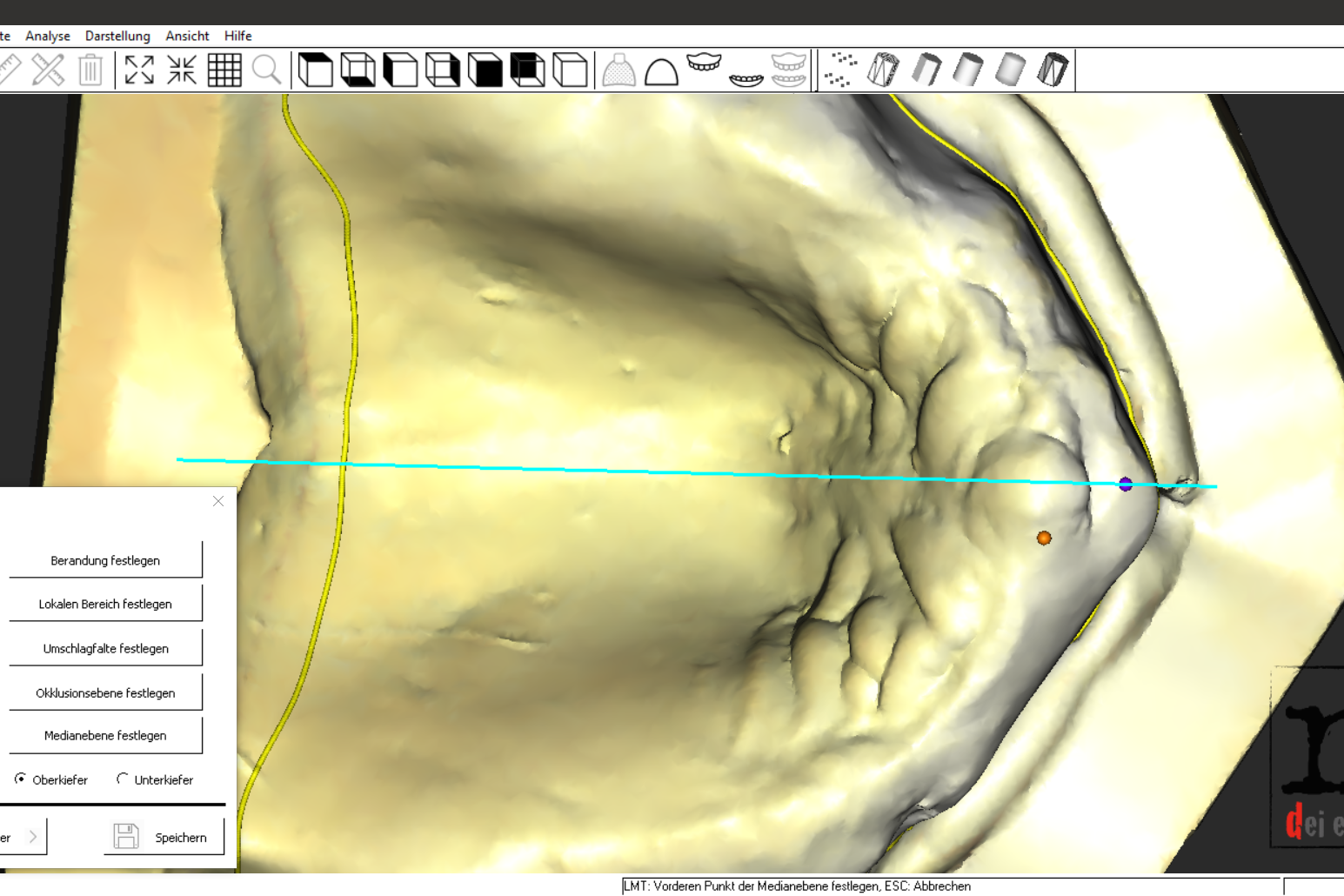Click the trash can delete icon

tap(90, 70)
